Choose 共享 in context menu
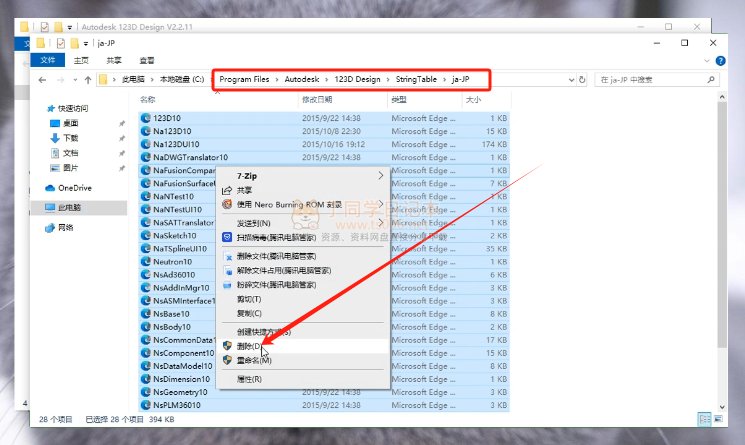Screen dimensions: 745x445 (303, 190)
